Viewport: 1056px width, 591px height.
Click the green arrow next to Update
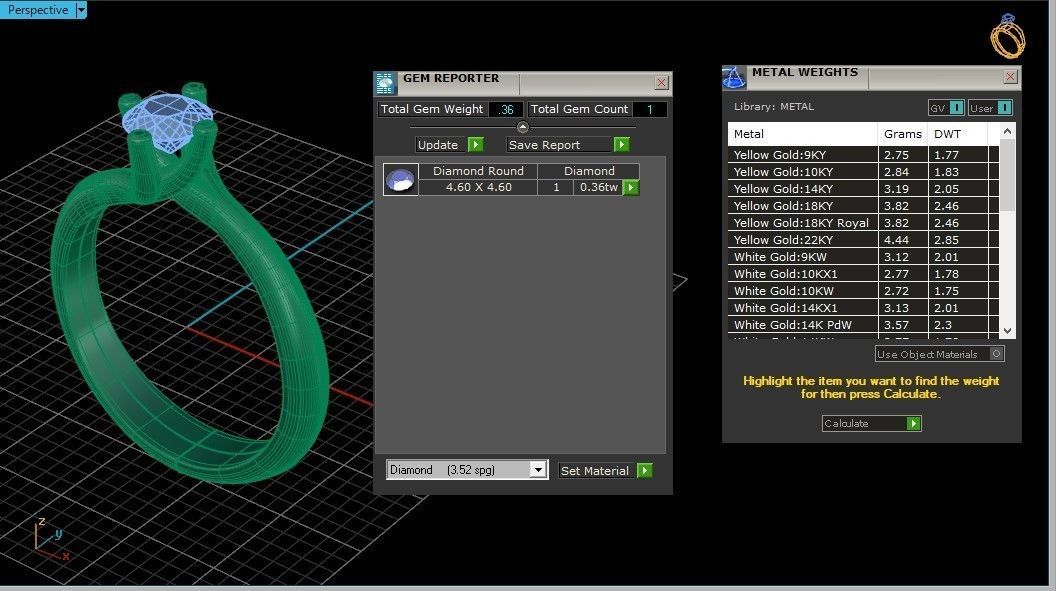click(x=475, y=145)
